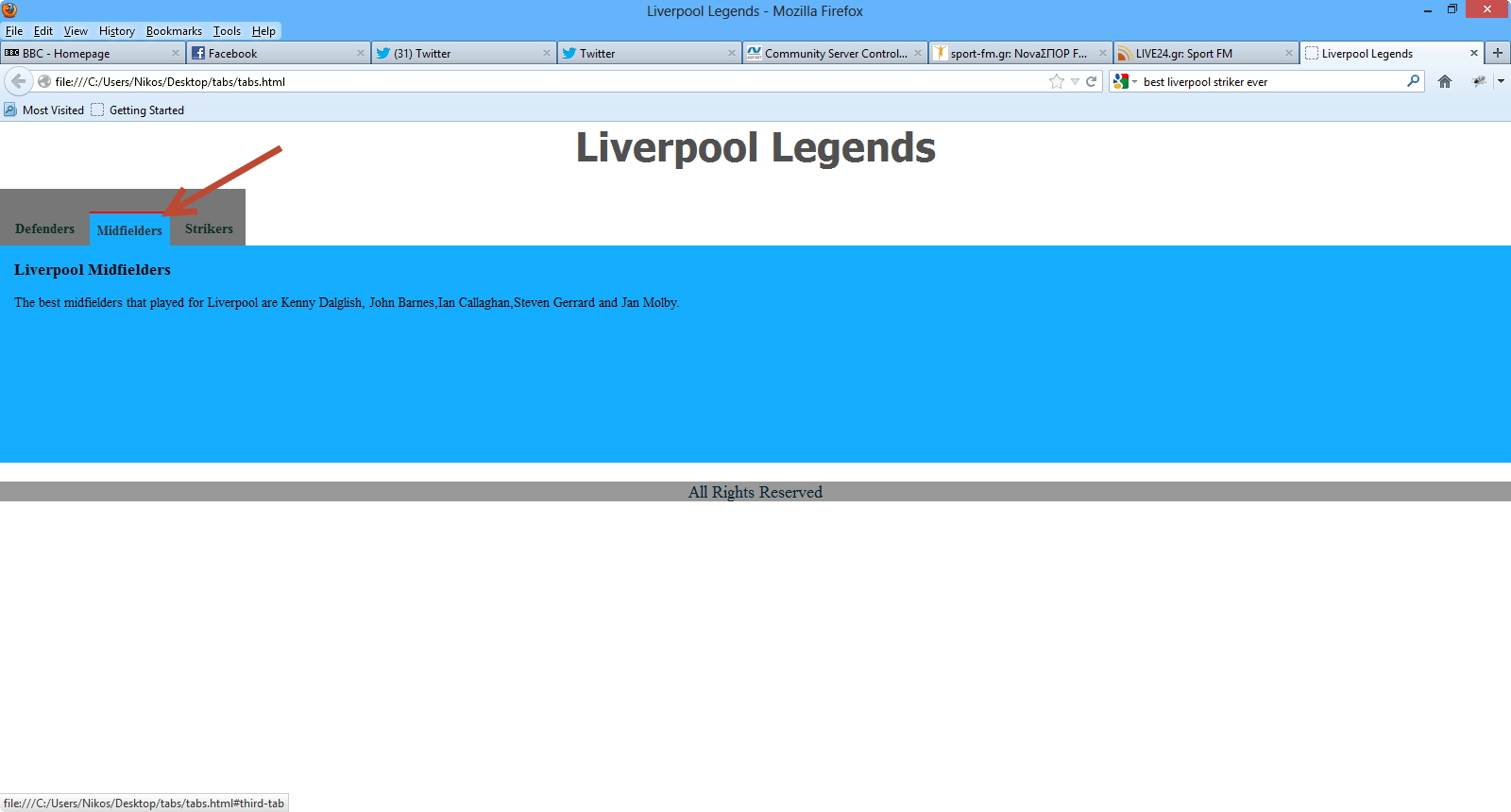Minimize the Firefox window
This screenshot has height=812, width=1511.
click(1428, 10)
